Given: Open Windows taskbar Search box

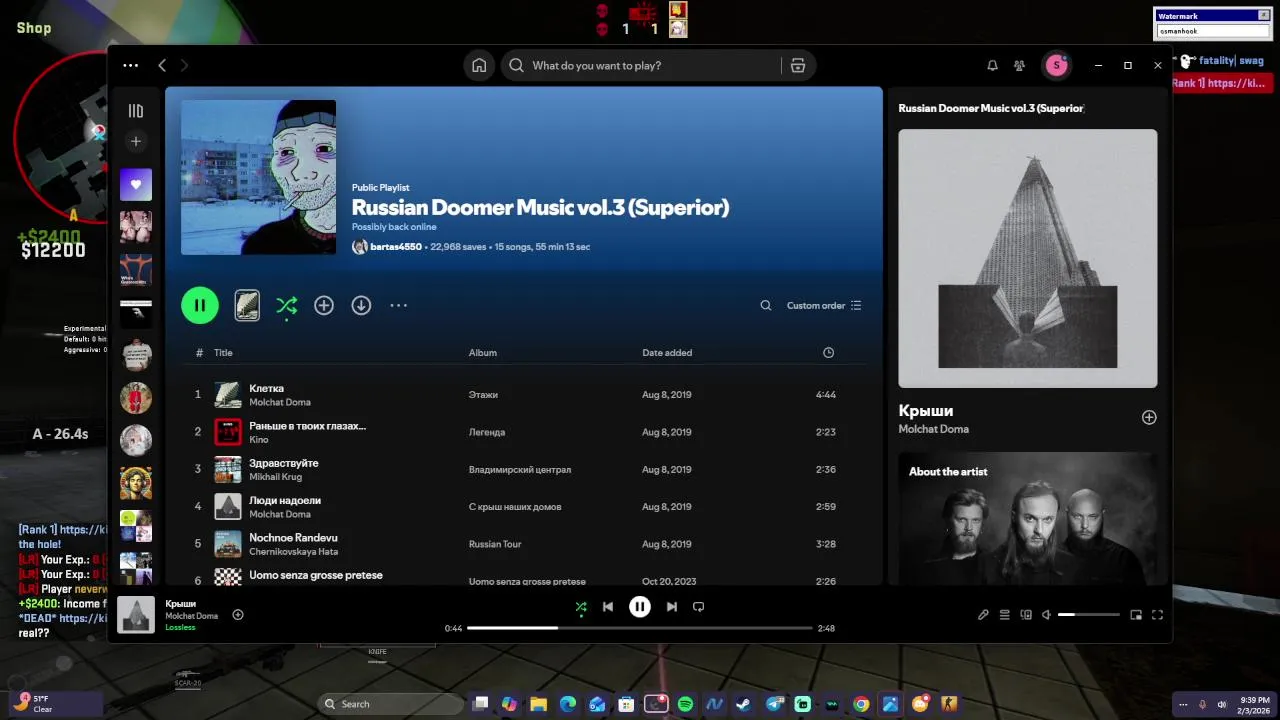Looking at the screenshot, I should click(391, 704).
